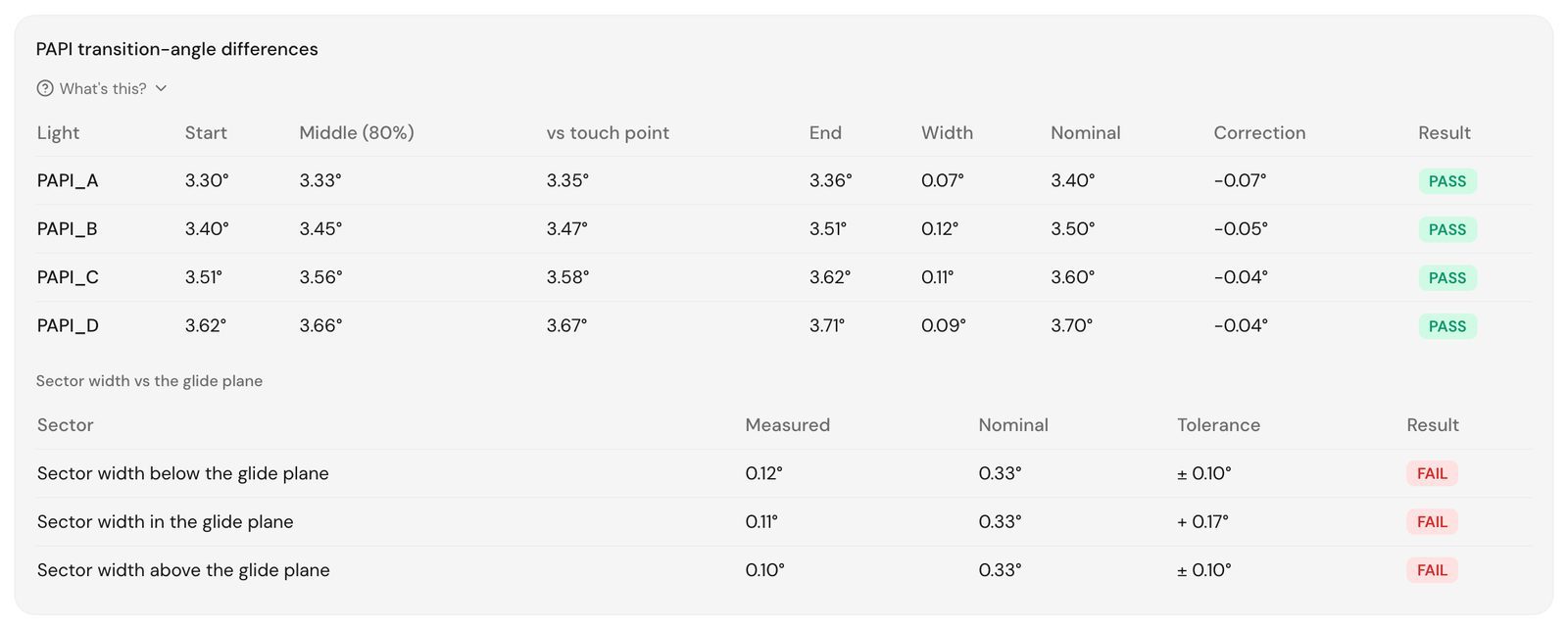Screen dimensions: 1568x630
Task: Click the "PAPI transition-angle differences" title
Action: pyautogui.click(x=177, y=49)
